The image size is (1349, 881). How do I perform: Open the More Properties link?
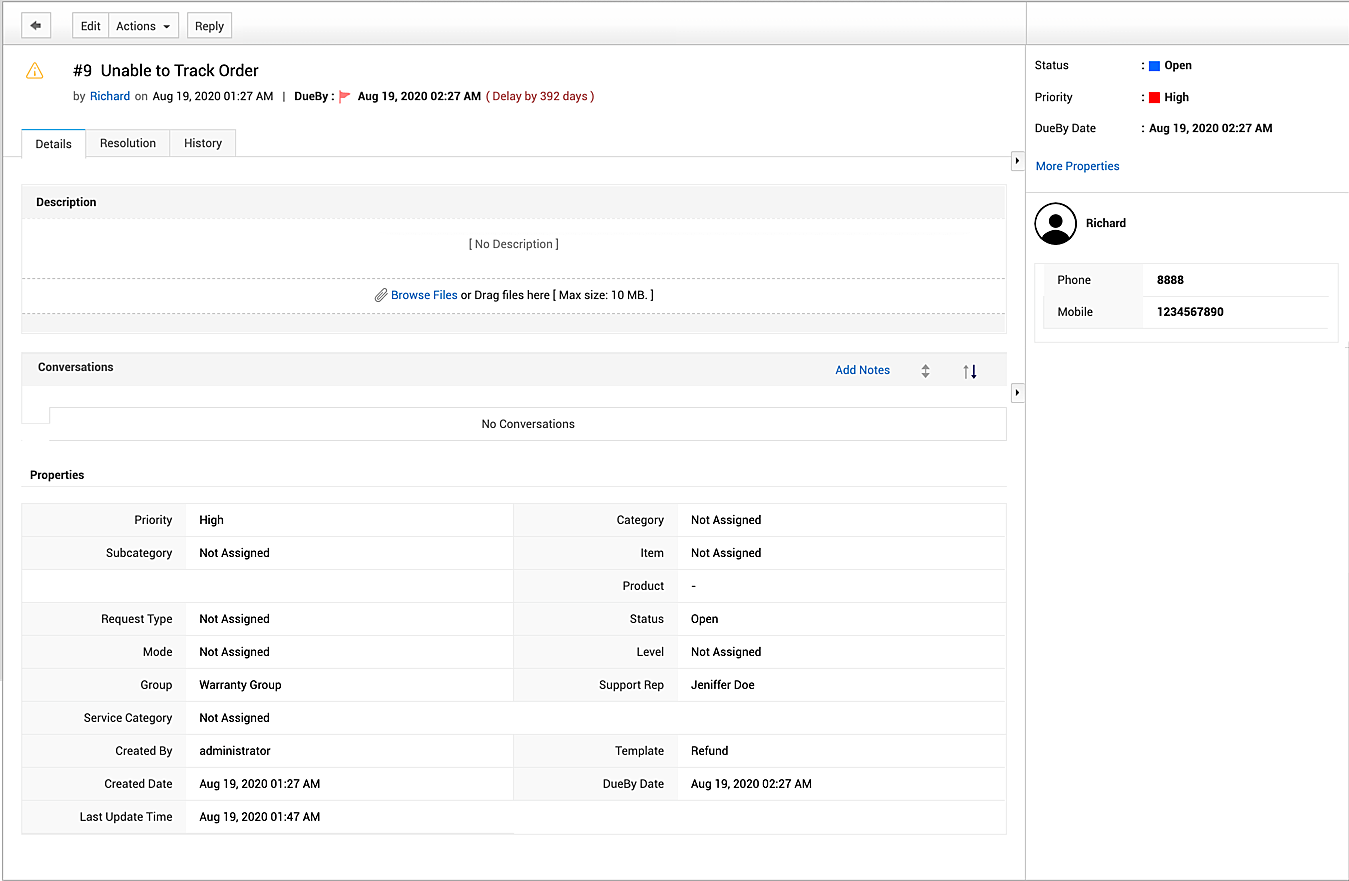[x=1077, y=166]
